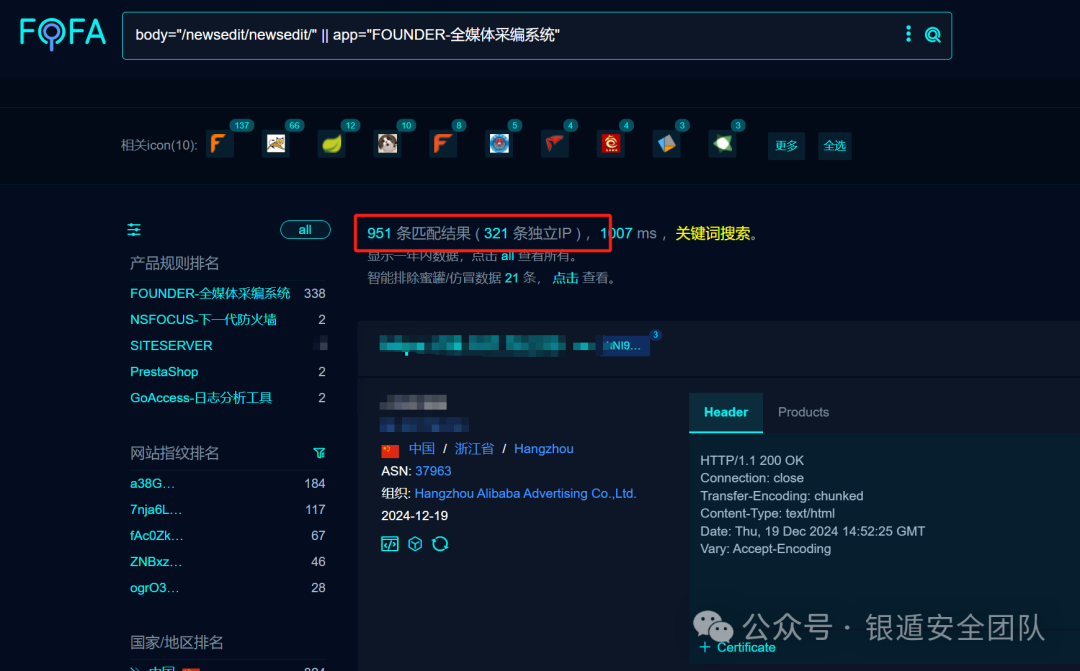This screenshot has width=1080, height=671.
Task: Filter by PrestaShop product
Action: click(x=164, y=372)
